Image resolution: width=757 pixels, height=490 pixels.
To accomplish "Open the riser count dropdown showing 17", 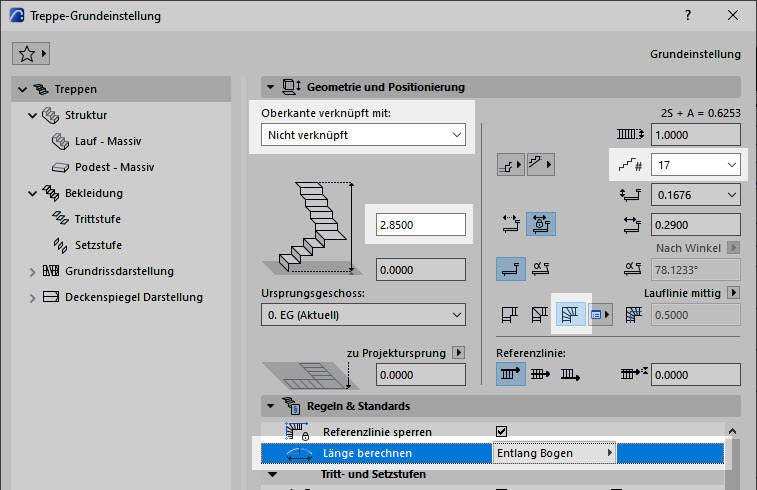I will [x=695, y=165].
